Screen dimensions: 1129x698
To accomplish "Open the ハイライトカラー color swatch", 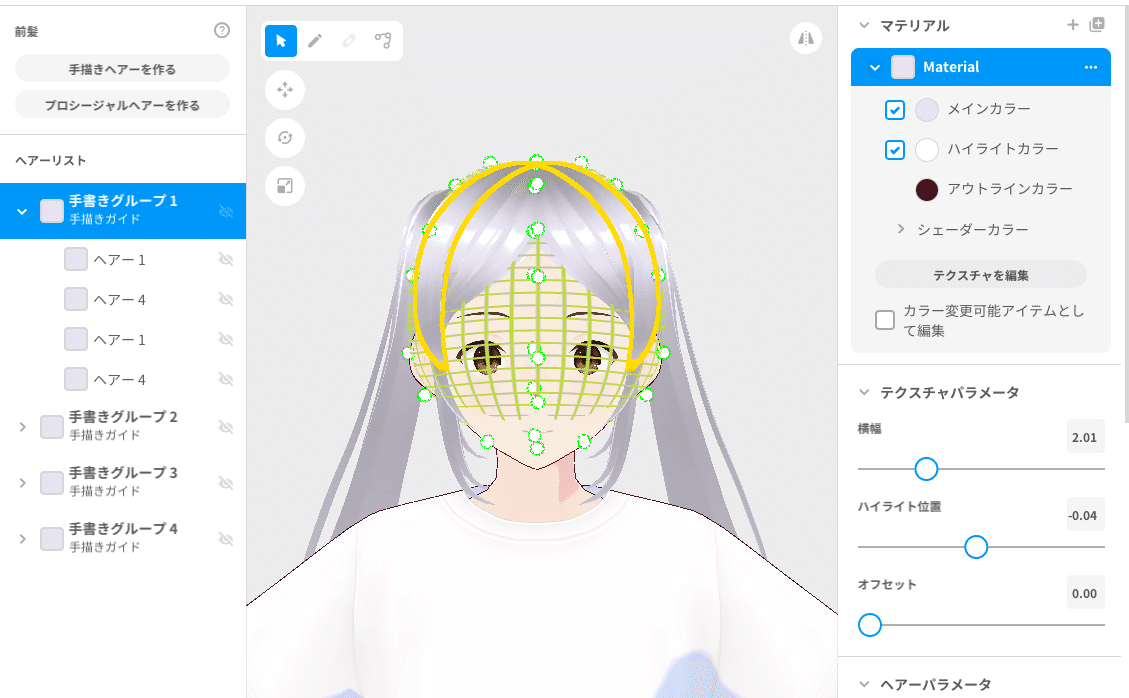I will point(927,150).
